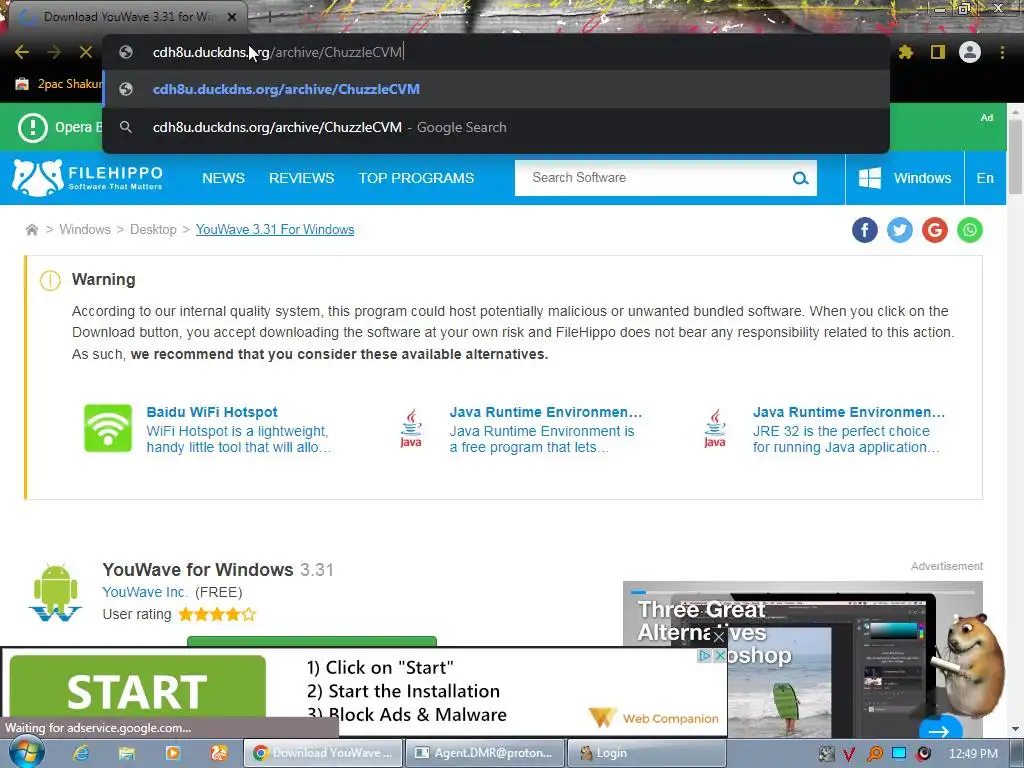
Task: Choose the Google Search suggestion for cdh8u.duckdns.org
Action: (x=496, y=127)
